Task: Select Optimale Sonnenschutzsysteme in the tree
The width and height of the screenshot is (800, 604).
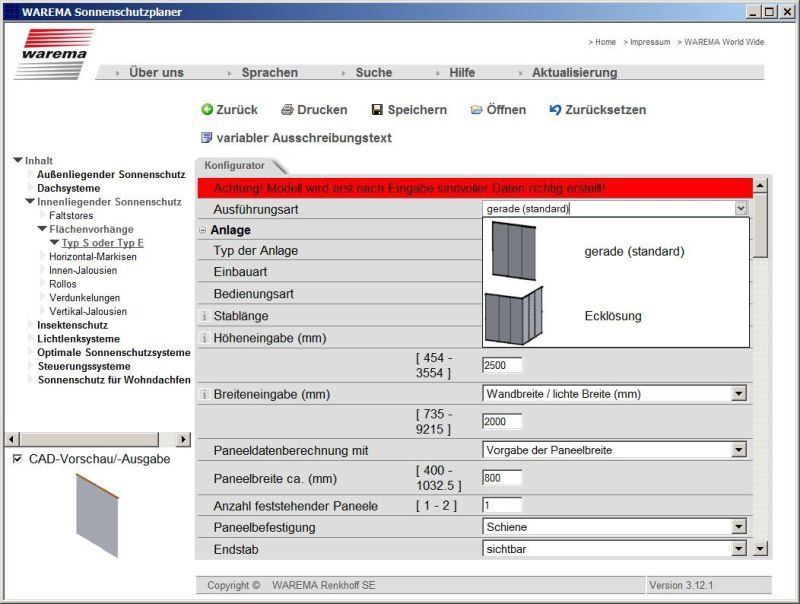Action: pyautogui.click(x=114, y=353)
